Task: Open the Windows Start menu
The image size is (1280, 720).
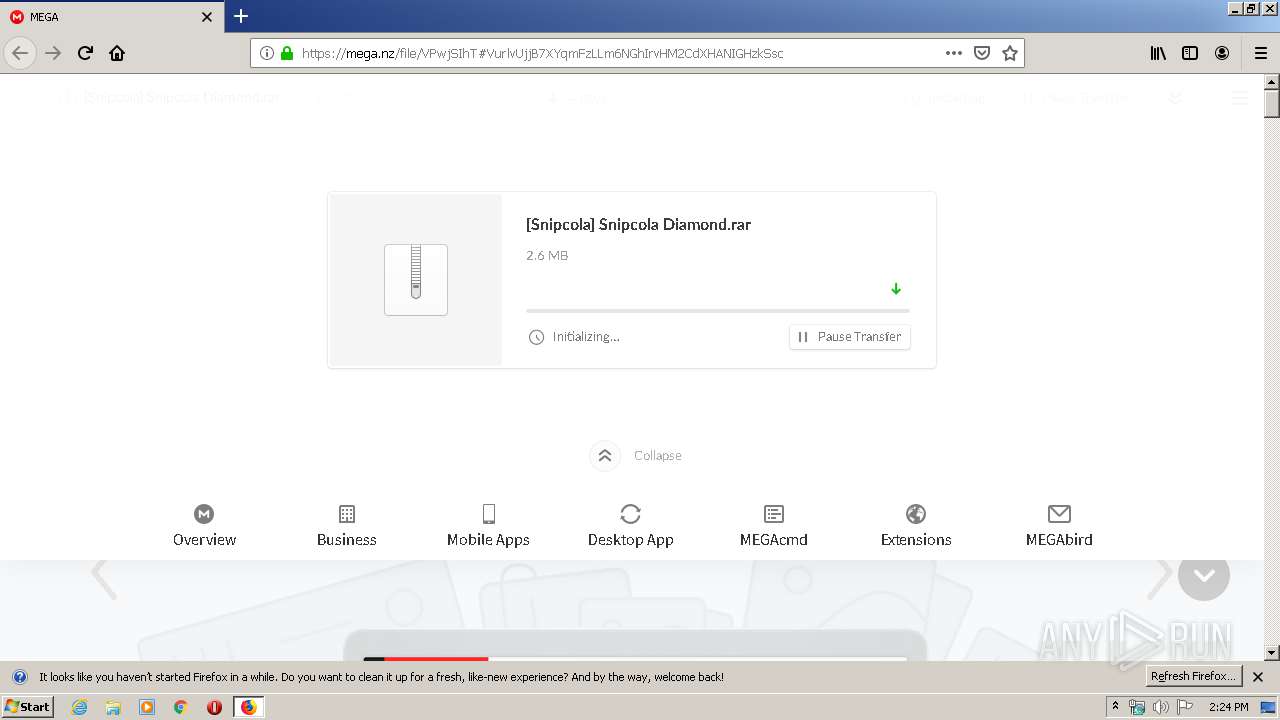Action: coord(27,707)
